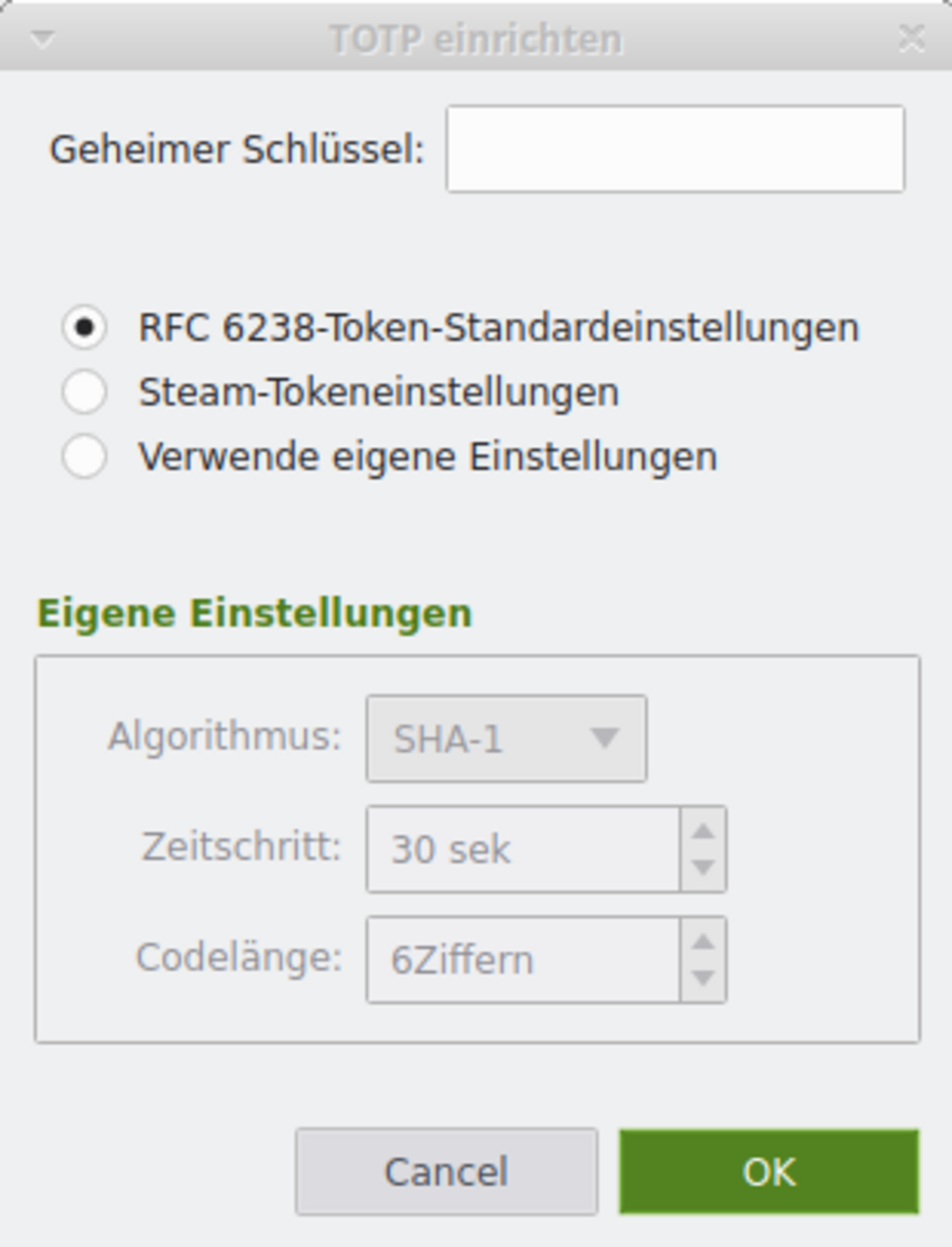Increase Zeitschritt with the up arrow
Viewport: 952px width, 1247px height.
(704, 831)
